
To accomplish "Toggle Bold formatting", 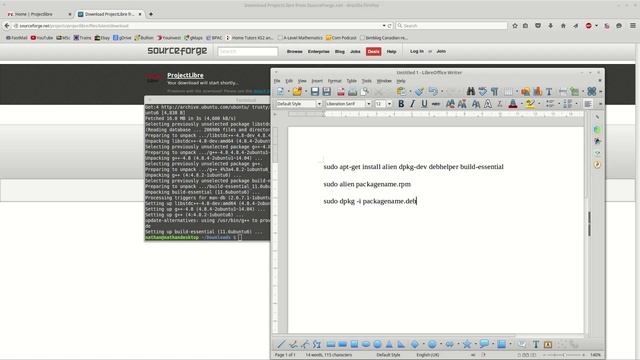I will (x=401, y=104).
